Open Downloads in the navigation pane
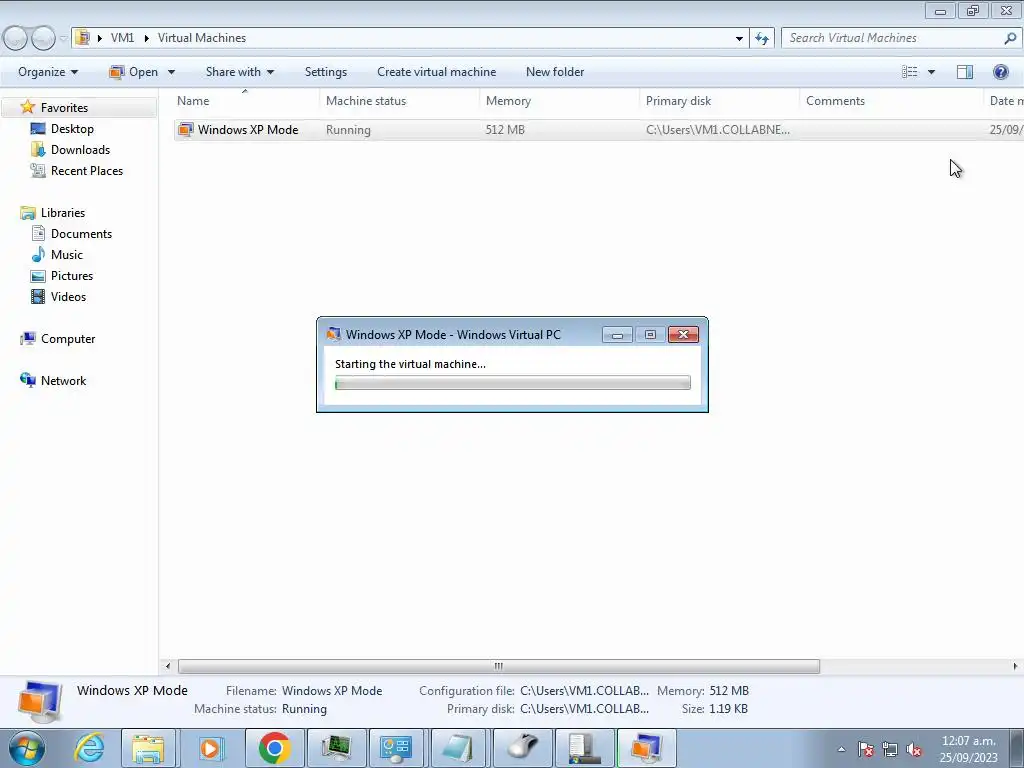 80,150
